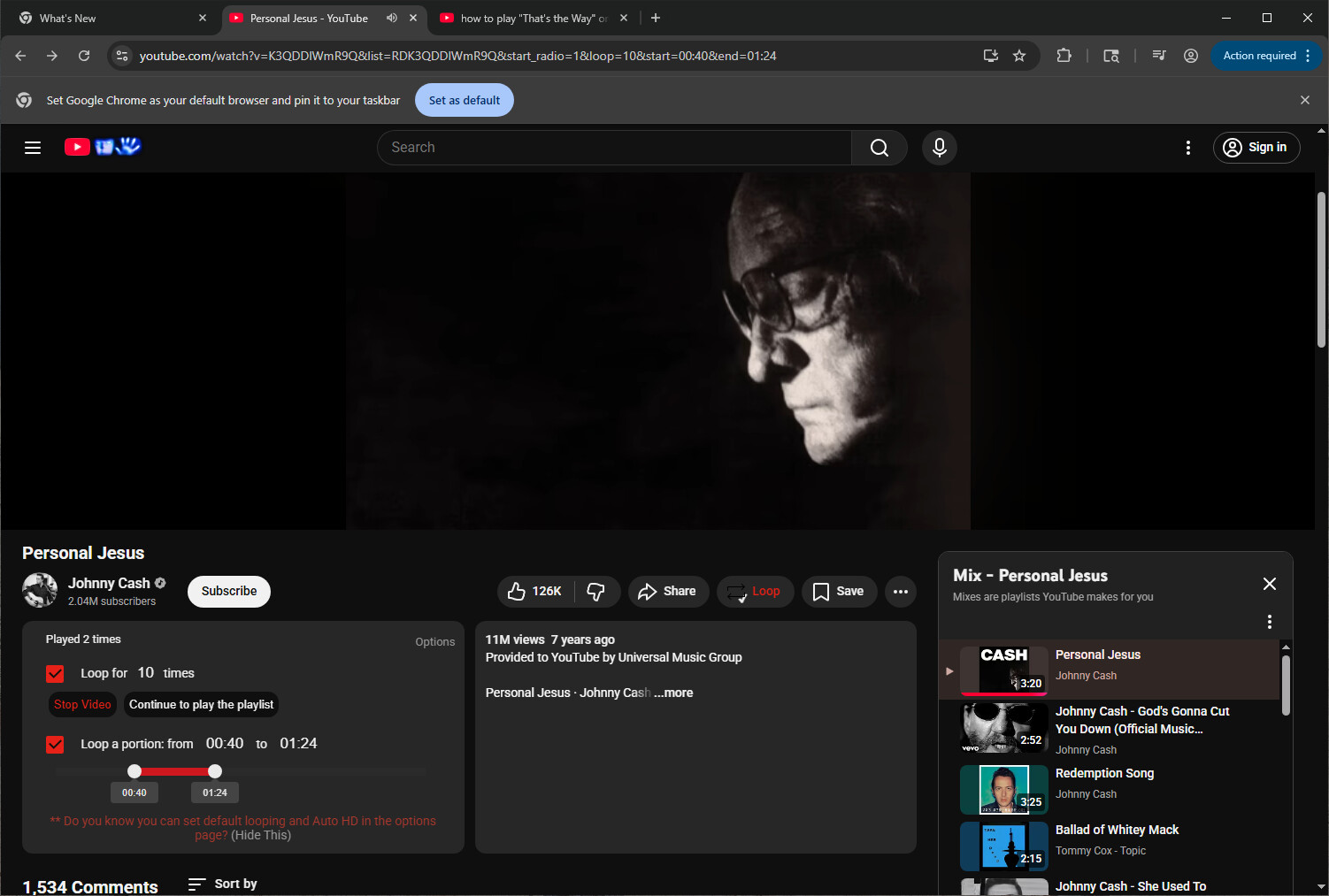Bookmark this page with star icon
The height and width of the screenshot is (896, 1329).
(1019, 56)
